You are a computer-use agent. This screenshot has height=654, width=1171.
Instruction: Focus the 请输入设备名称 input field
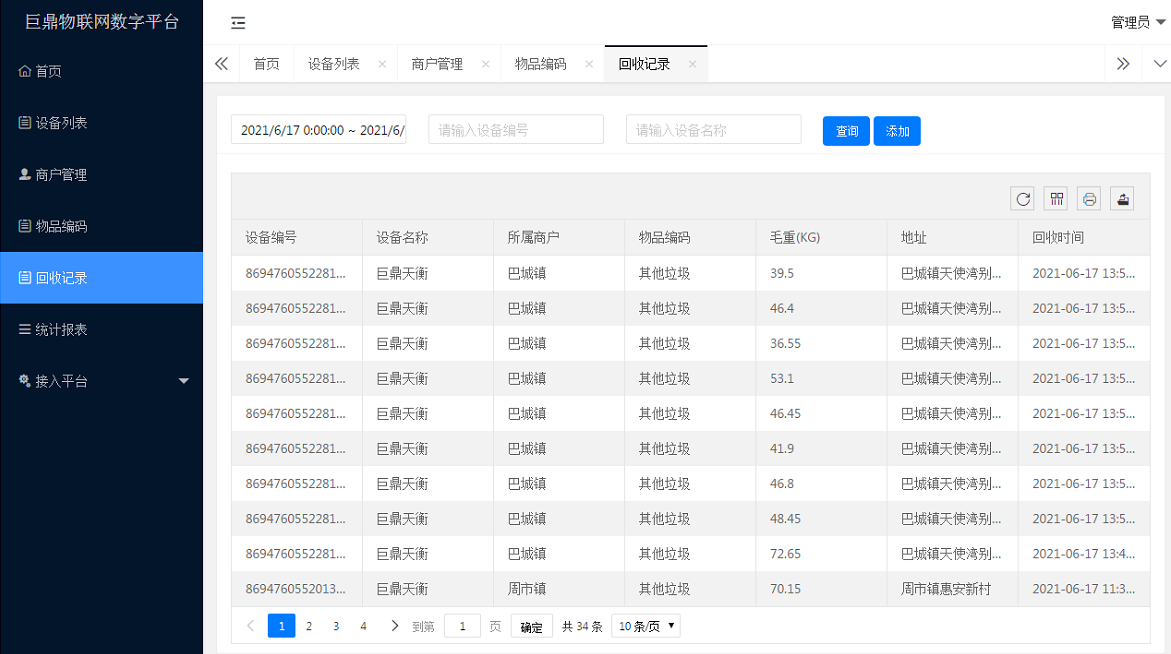(714, 130)
